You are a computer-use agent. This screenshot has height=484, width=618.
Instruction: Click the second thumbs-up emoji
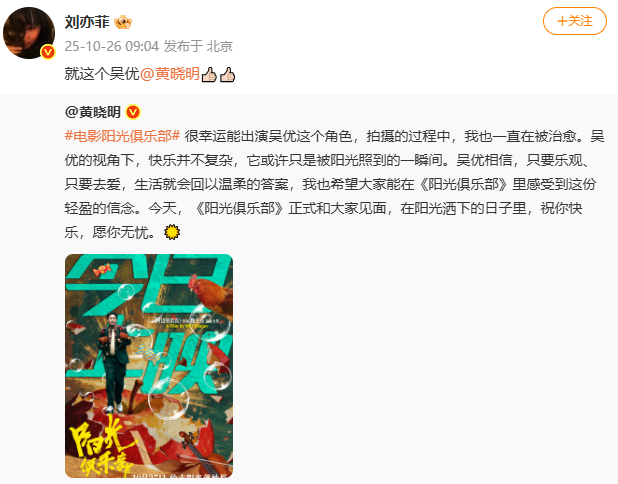227,74
